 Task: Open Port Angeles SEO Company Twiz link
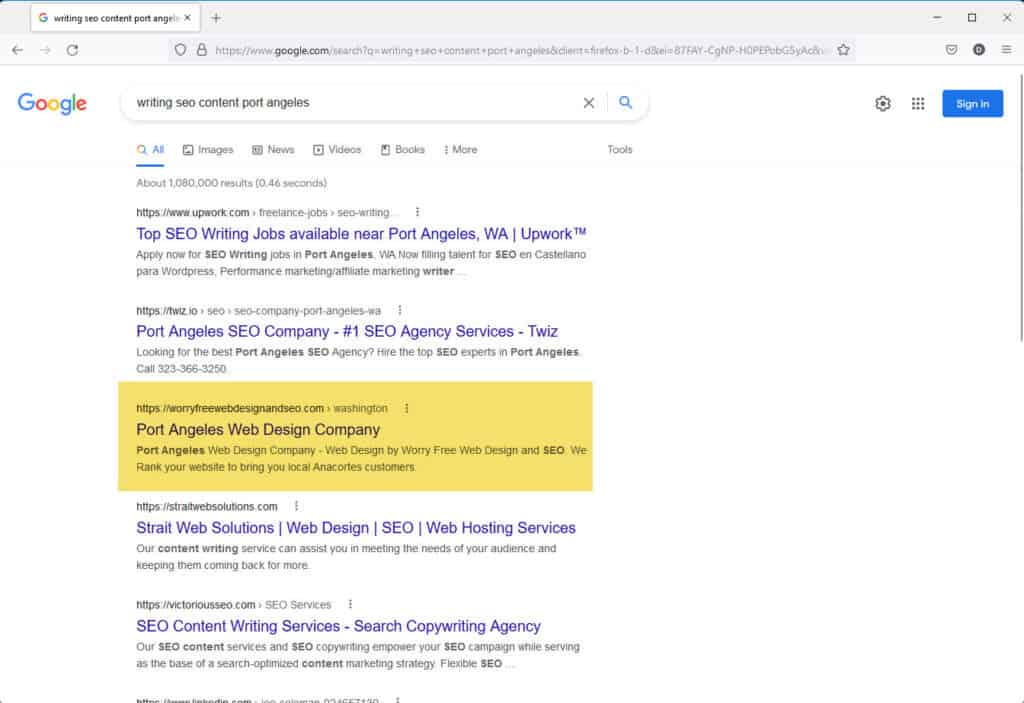coord(347,332)
